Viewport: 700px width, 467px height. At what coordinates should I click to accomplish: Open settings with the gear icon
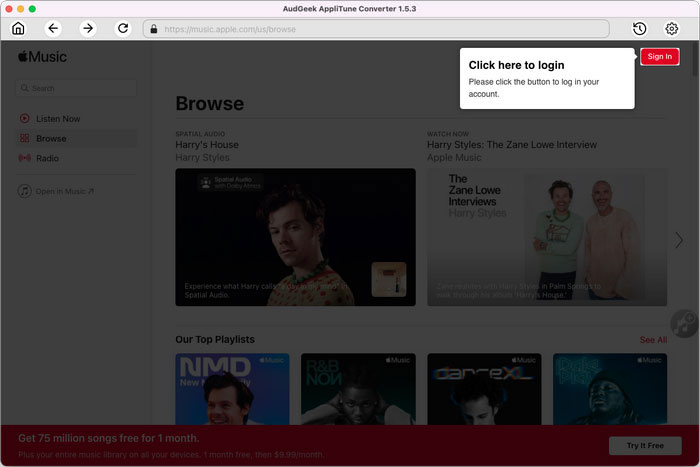point(671,29)
